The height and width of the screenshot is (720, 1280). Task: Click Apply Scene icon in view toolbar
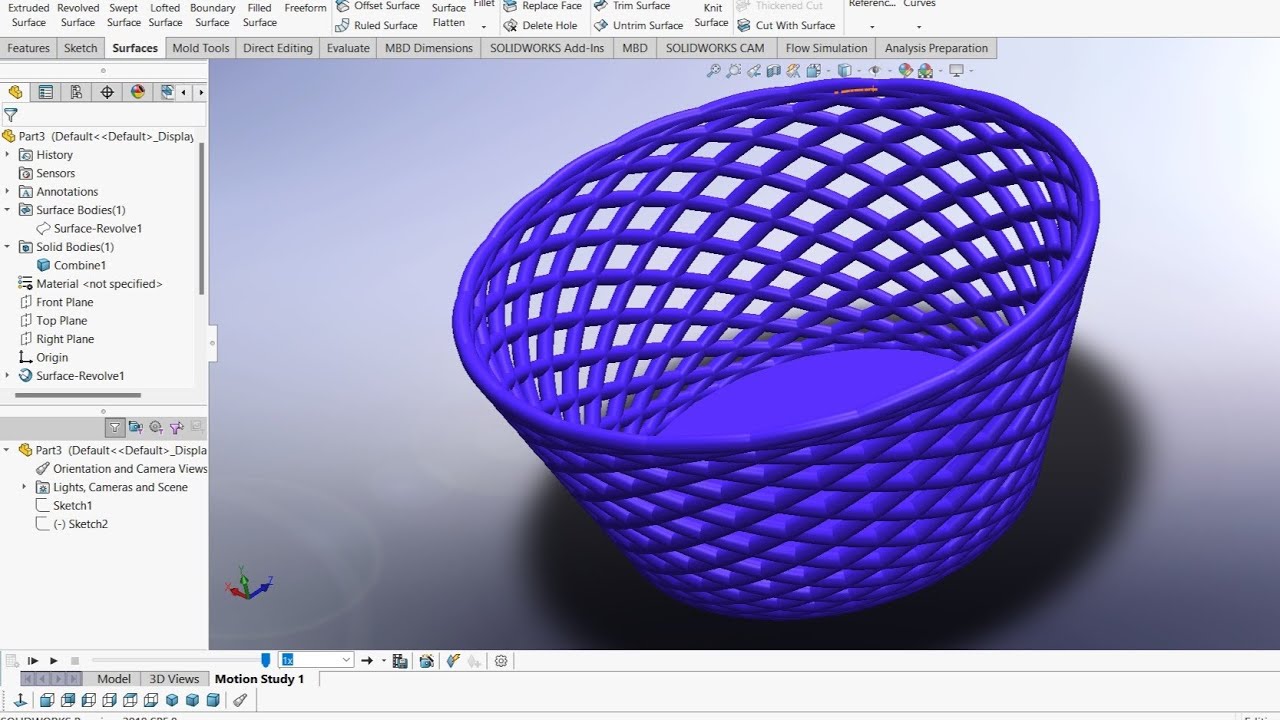click(x=925, y=71)
